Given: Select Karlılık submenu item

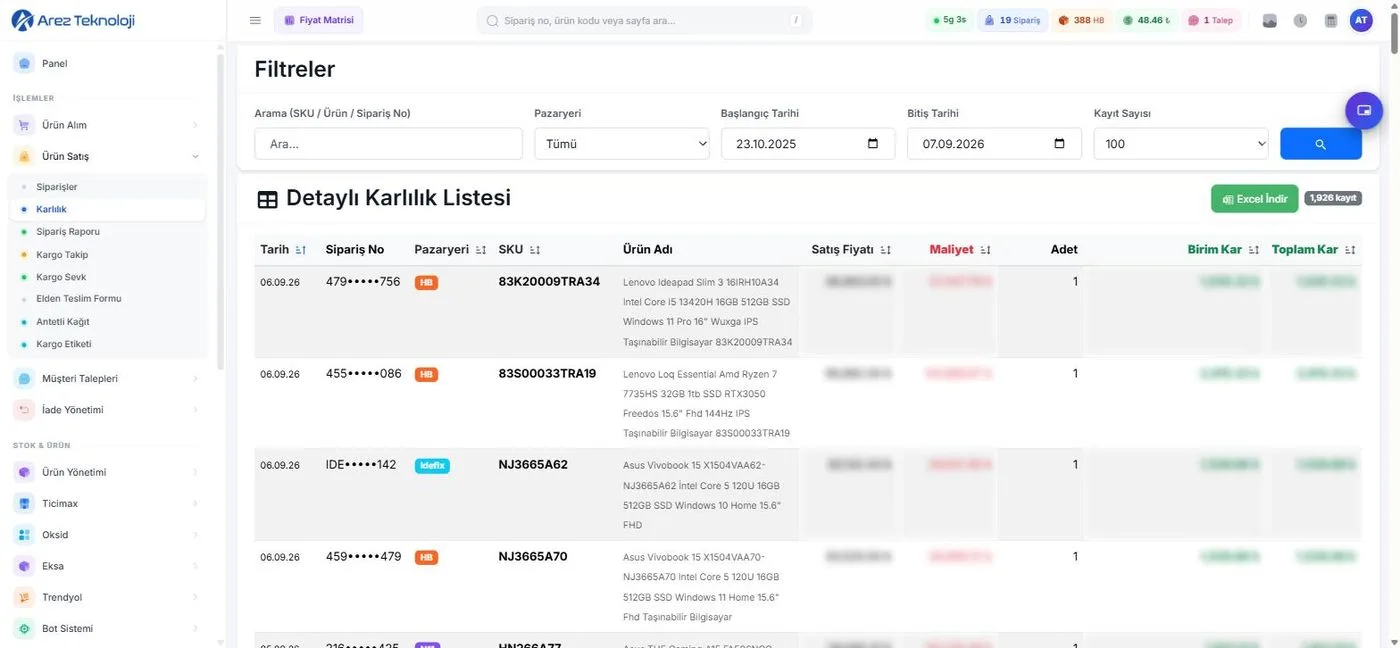Looking at the screenshot, I should point(107,209).
